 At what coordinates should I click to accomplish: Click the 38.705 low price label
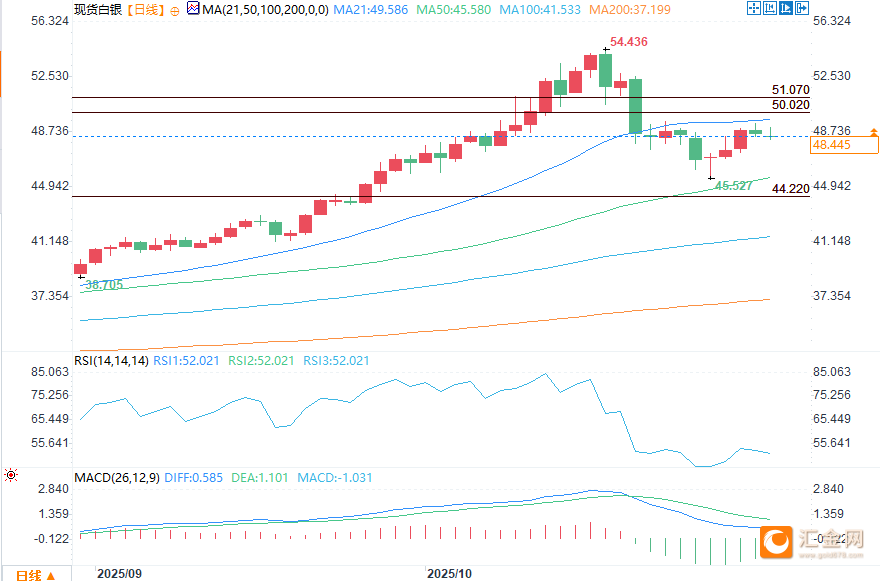pyautogui.click(x=104, y=285)
